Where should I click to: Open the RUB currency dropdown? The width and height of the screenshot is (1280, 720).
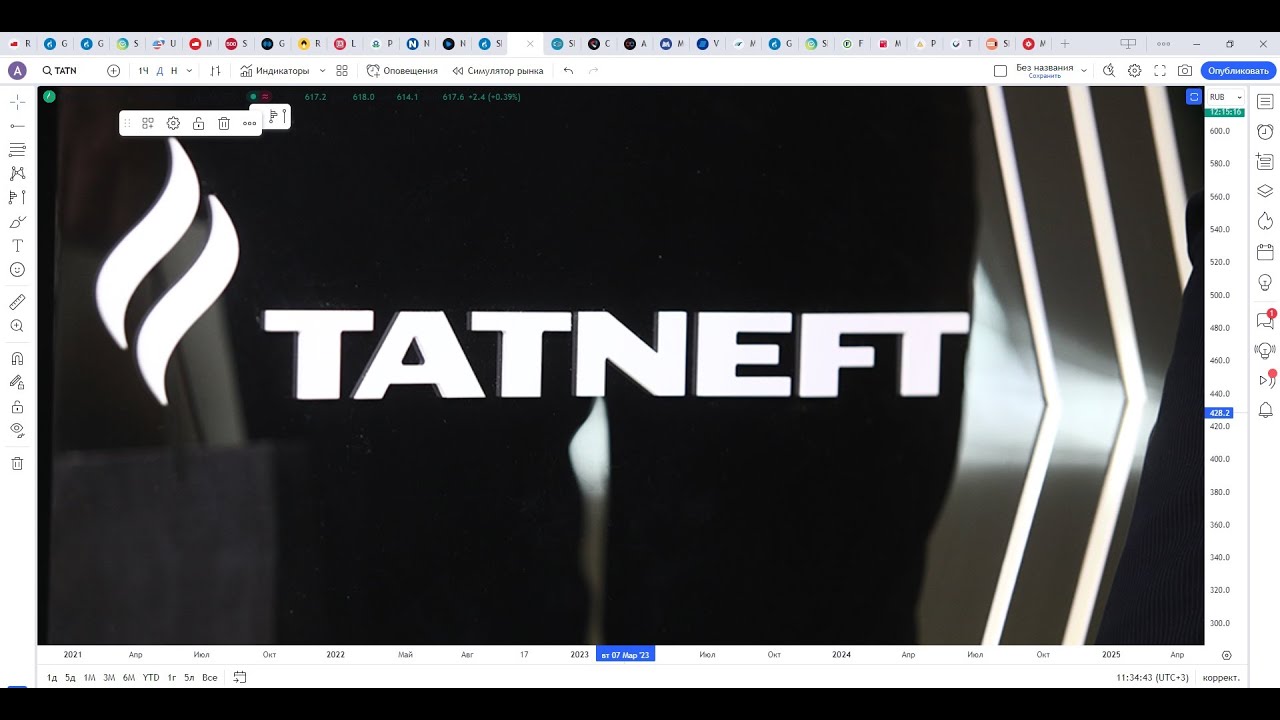[x=1226, y=97]
